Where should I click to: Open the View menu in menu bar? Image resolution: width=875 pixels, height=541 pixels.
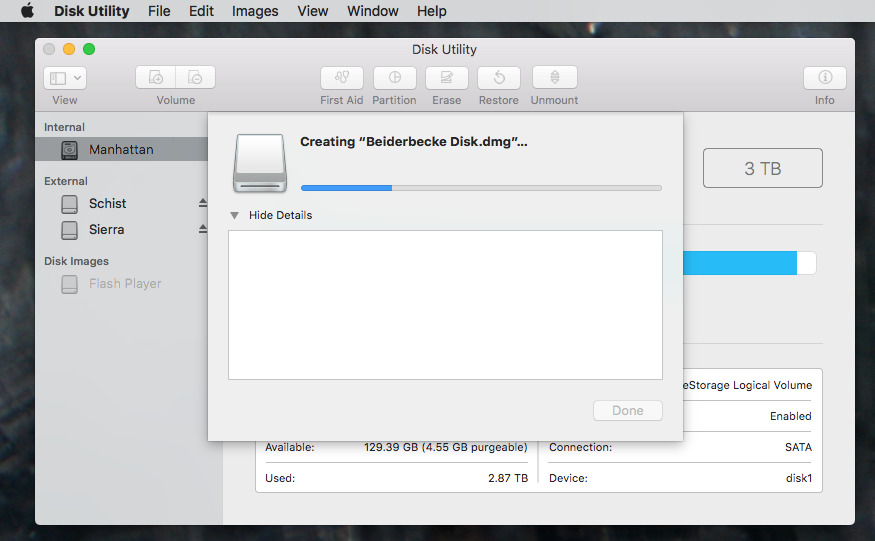(312, 11)
